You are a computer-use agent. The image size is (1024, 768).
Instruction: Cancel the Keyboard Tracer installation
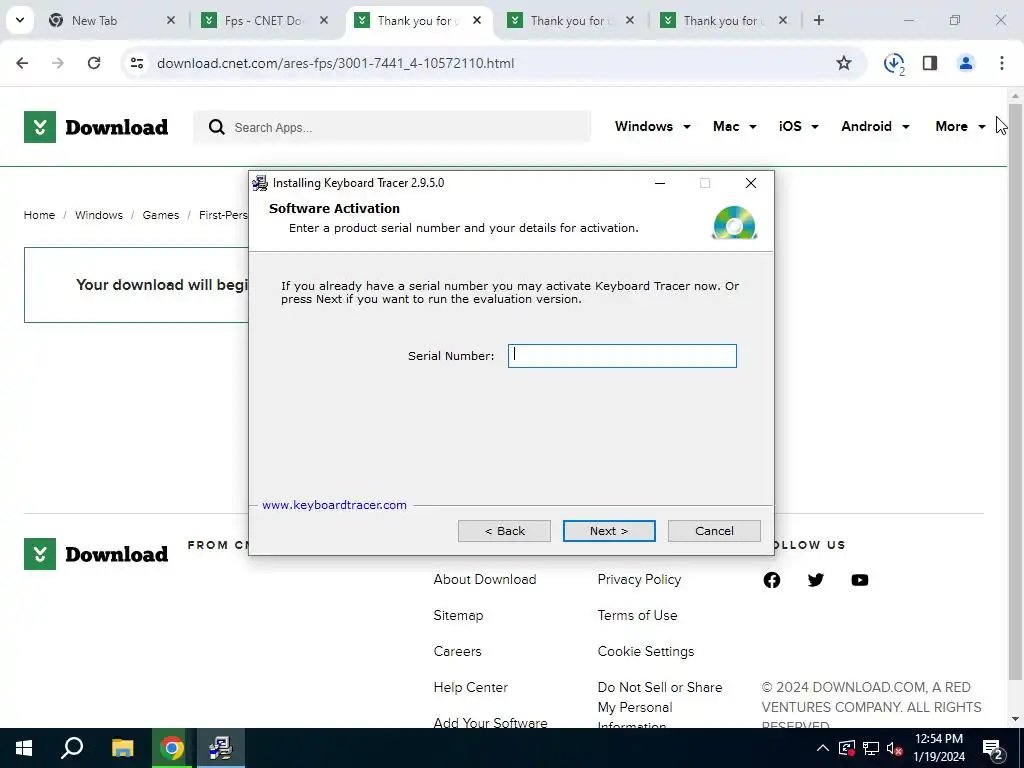[x=714, y=531]
